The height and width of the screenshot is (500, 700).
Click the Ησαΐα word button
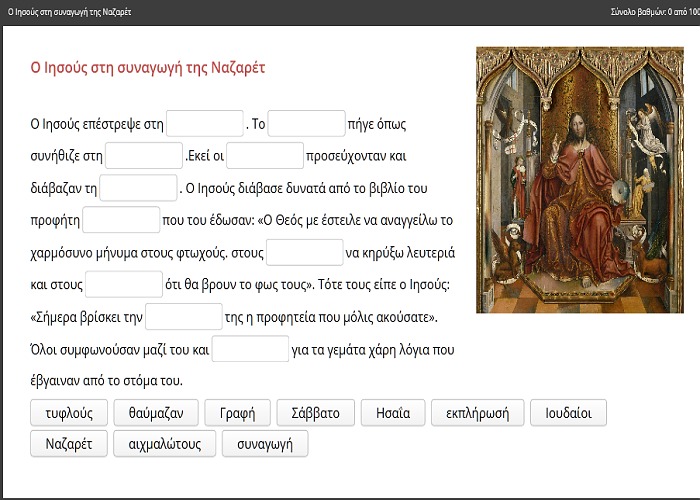point(393,413)
